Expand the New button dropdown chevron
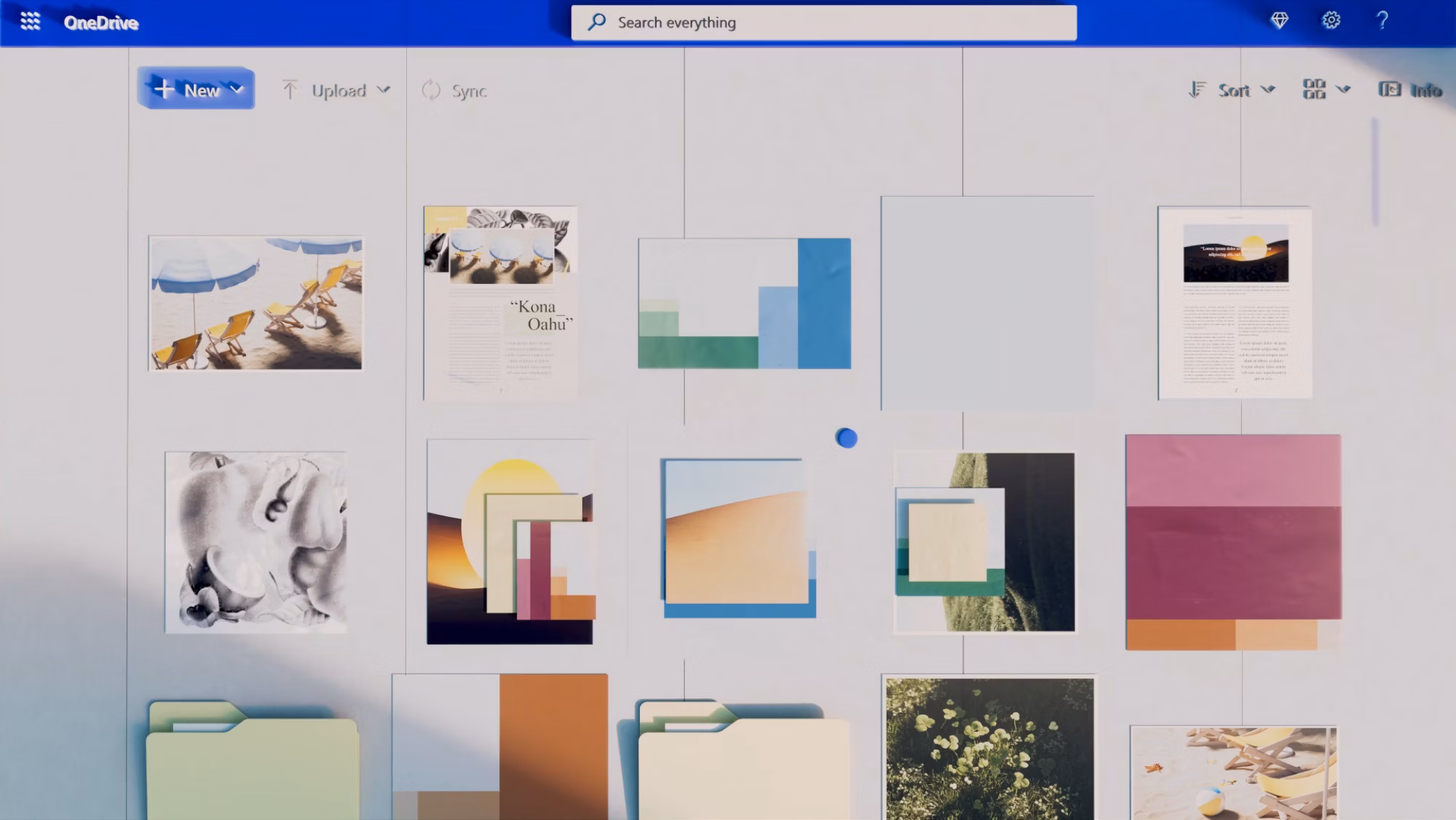 click(237, 90)
